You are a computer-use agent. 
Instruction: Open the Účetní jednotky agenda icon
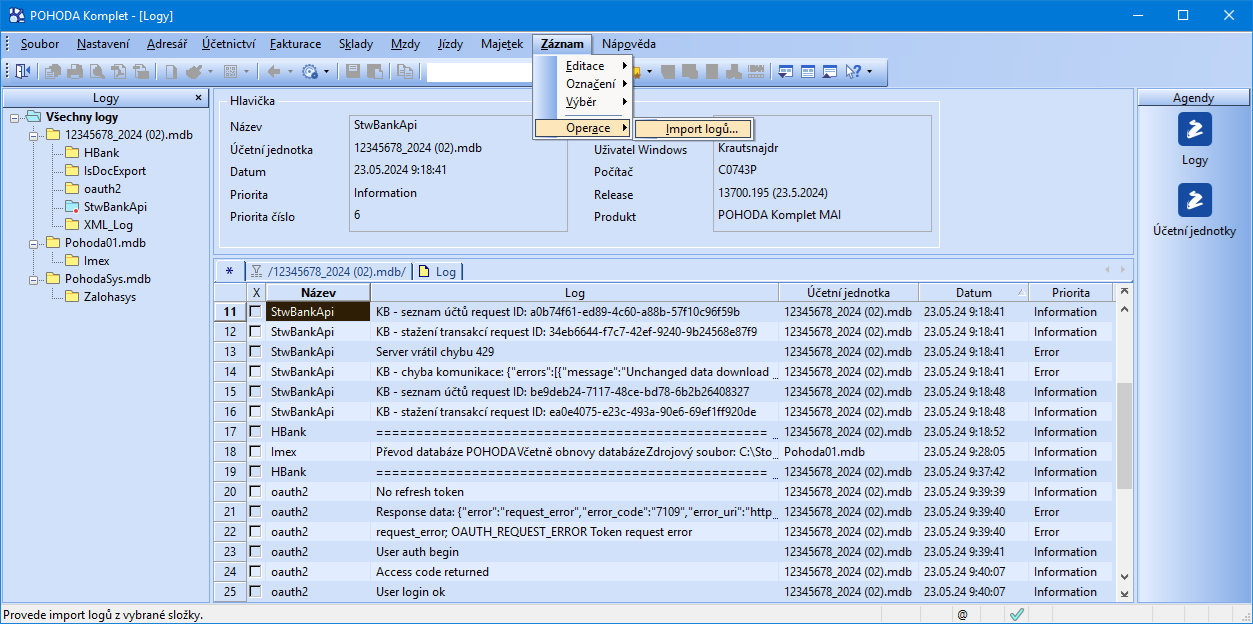pos(1195,200)
